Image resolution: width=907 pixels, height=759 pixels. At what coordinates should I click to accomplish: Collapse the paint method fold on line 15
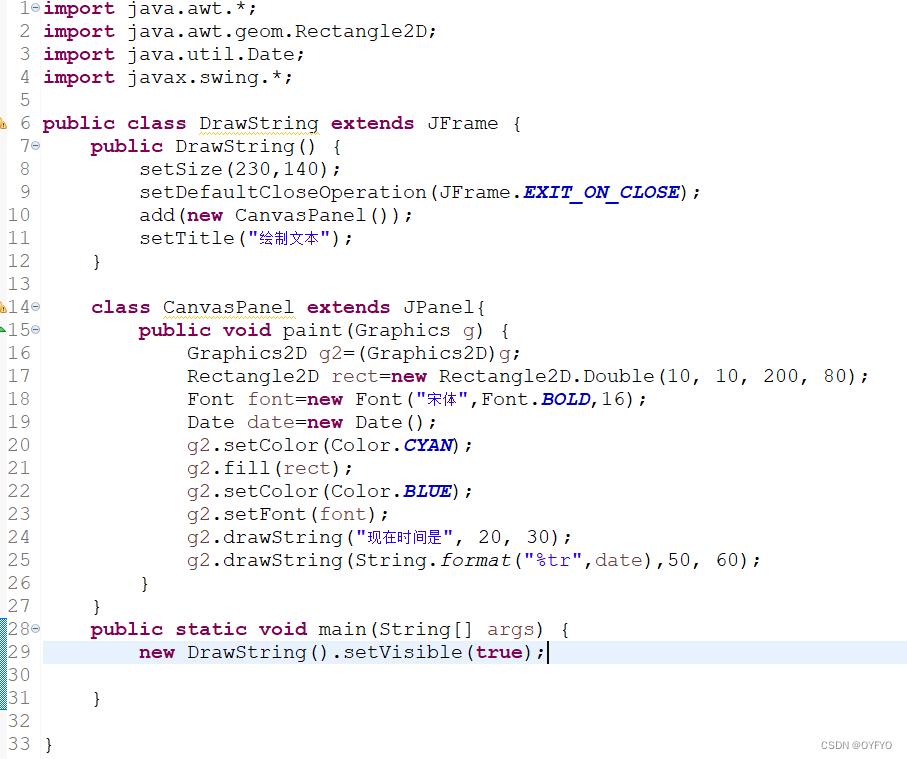36,330
